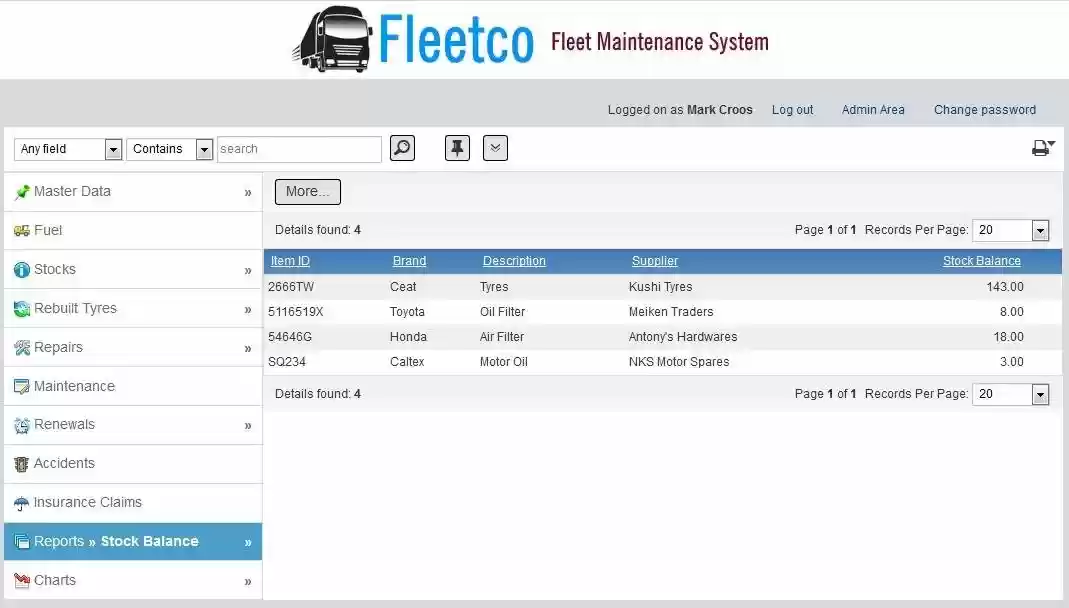The height and width of the screenshot is (608, 1069).
Task: Expand advanced search with the chevron button
Action: [495, 147]
